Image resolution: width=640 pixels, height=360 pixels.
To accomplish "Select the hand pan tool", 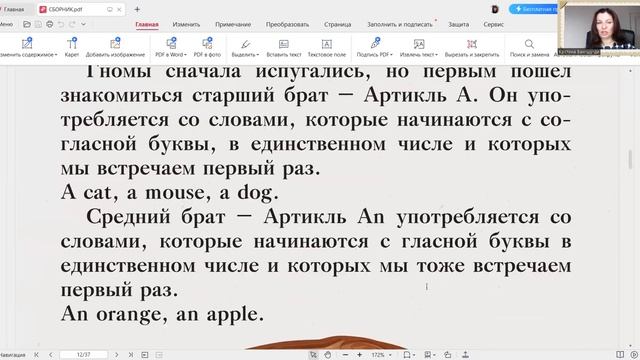I will [328, 355].
